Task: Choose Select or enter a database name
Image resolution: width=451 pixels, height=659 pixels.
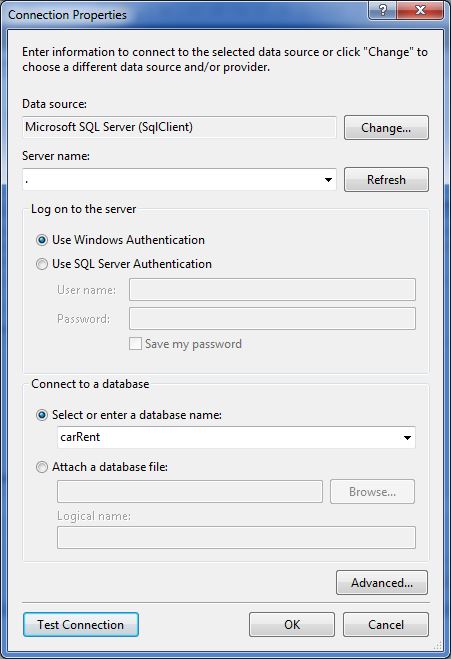Action: coord(42,415)
